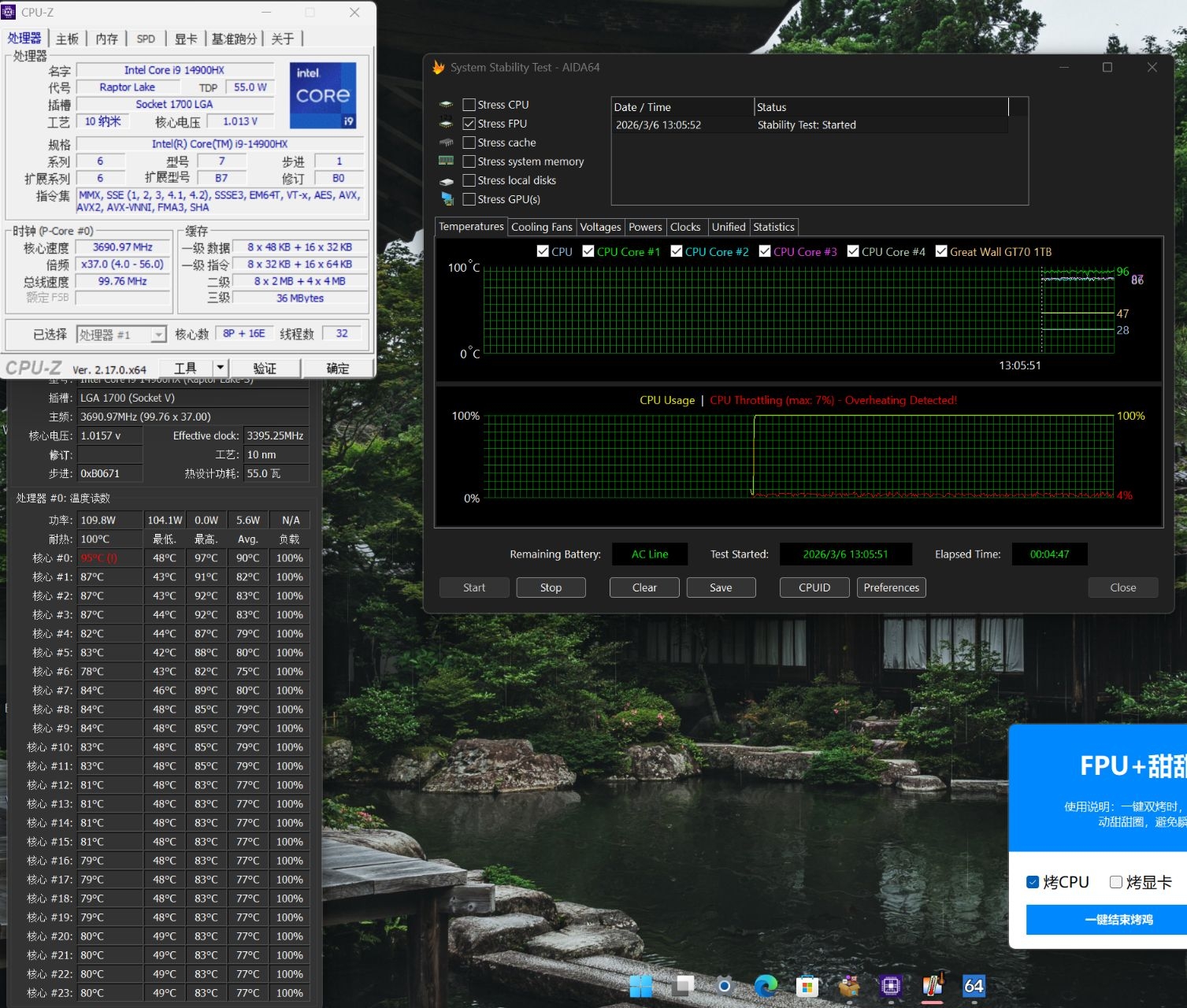The height and width of the screenshot is (1008, 1187).
Task: Click the AIDA64 icon in the taskbar
Action: click(x=974, y=985)
